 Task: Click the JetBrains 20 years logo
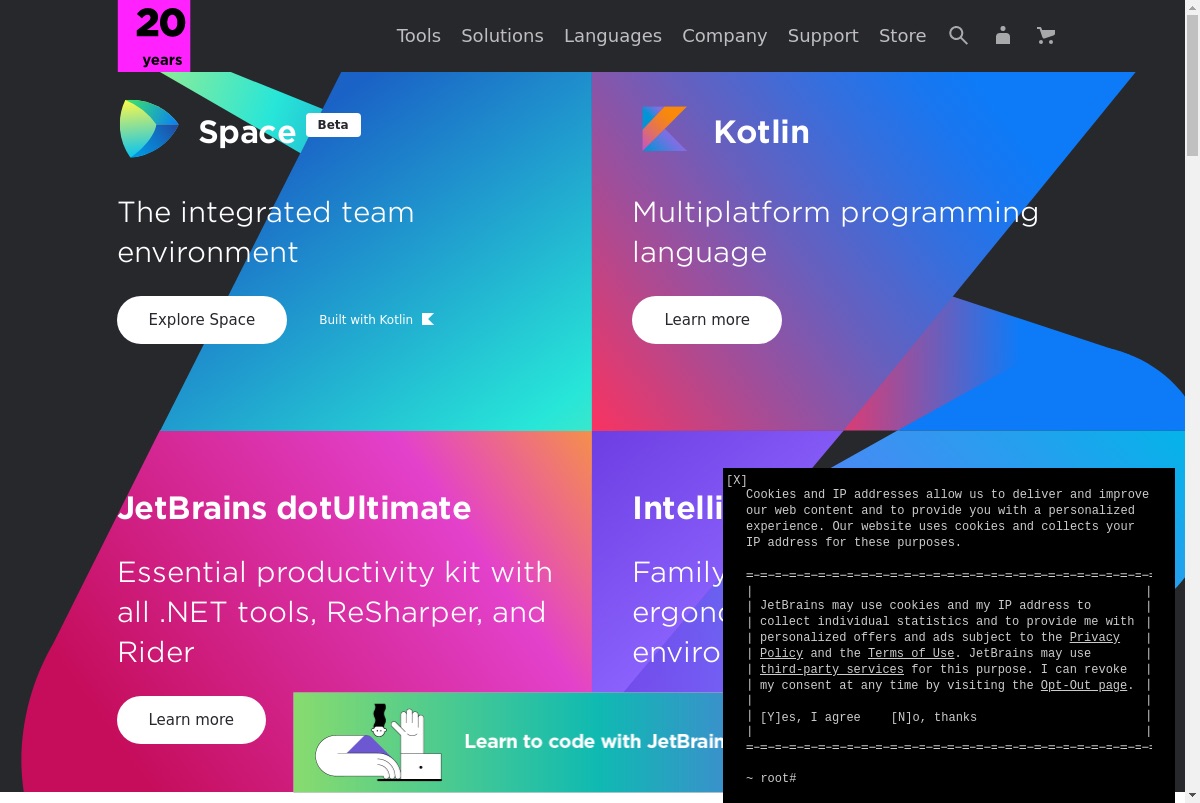pos(154,36)
